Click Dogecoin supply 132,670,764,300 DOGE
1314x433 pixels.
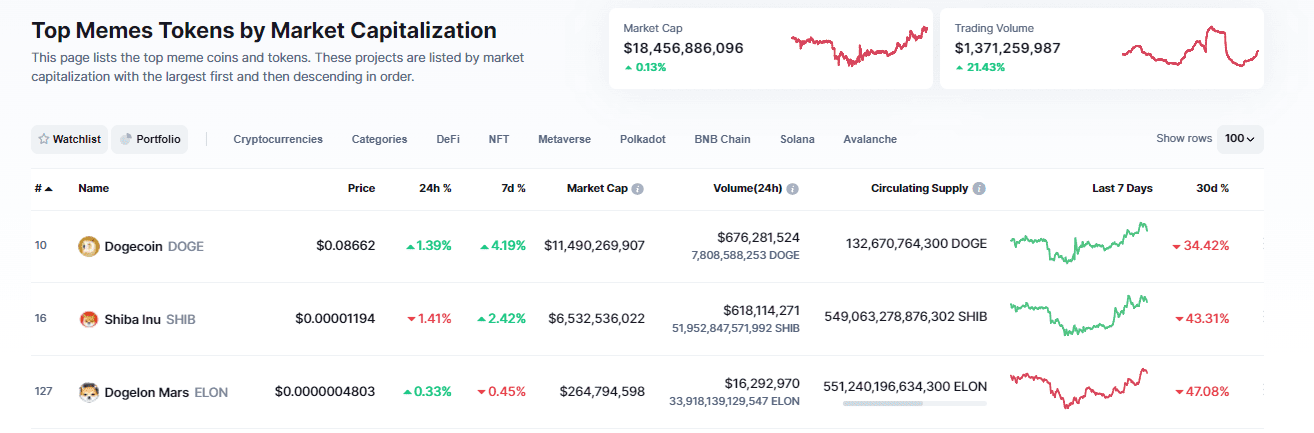tap(916, 244)
